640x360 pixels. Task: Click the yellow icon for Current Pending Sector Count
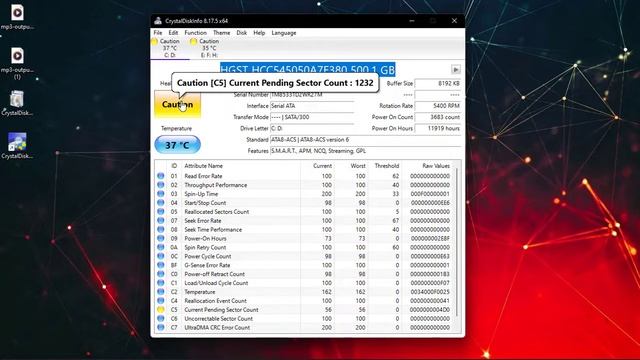click(x=161, y=310)
